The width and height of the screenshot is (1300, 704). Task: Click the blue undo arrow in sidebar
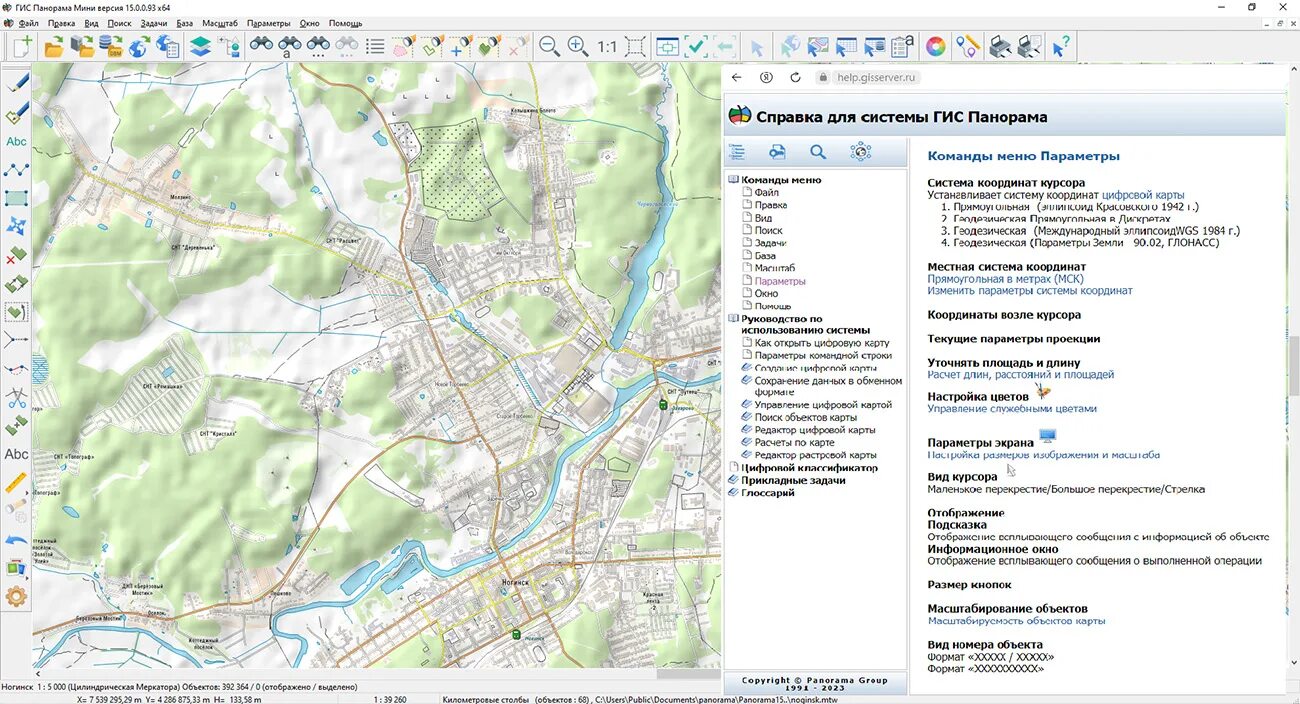click(17, 540)
